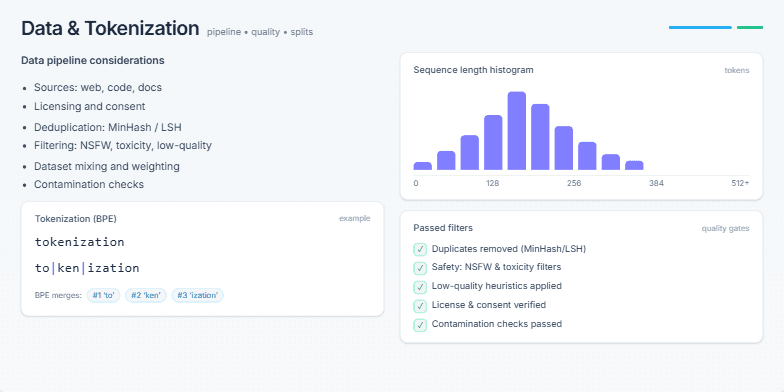Select the 'Dataset mixing and weighting' bullet
Viewport: 784px width, 392px height.
(106, 166)
